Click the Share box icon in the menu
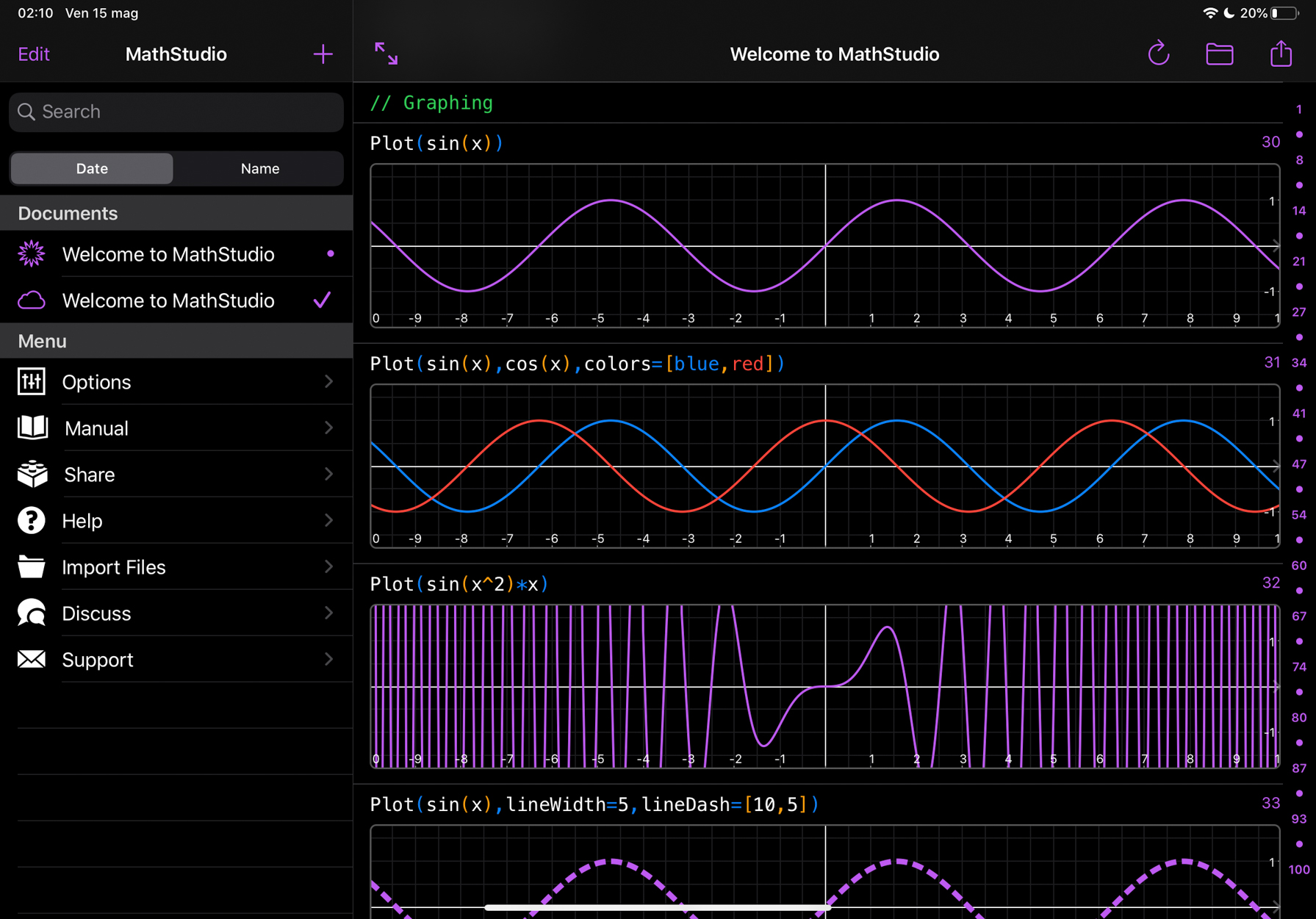The image size is (1316, 919). tap(32, 475)
